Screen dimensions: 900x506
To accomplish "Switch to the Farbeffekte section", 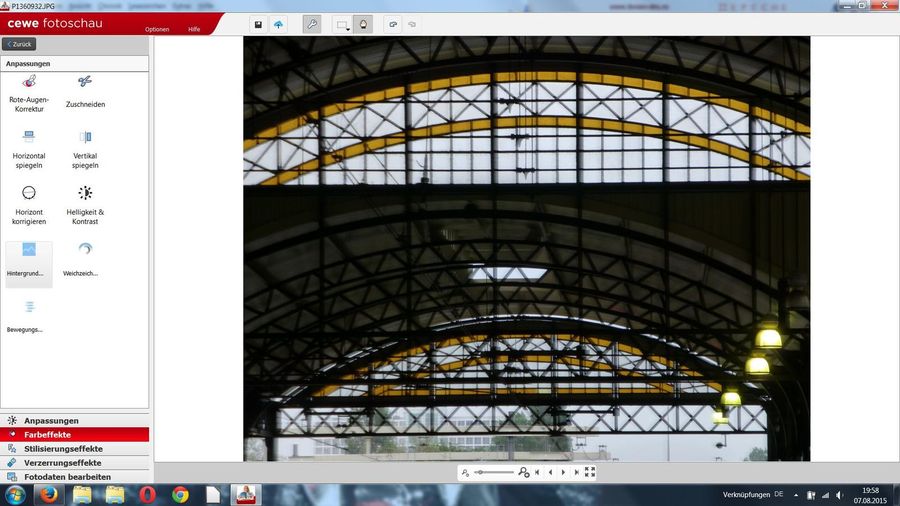I will click(75, 434).
